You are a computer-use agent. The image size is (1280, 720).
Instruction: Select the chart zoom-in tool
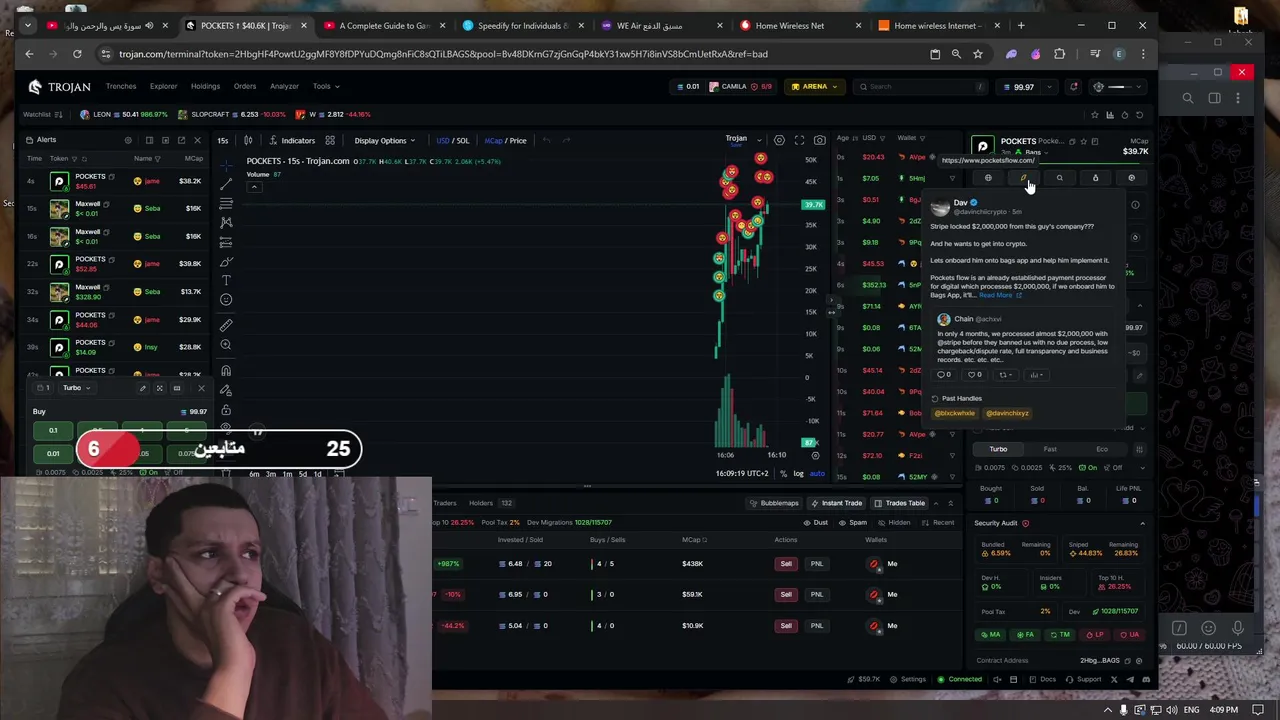226,345
